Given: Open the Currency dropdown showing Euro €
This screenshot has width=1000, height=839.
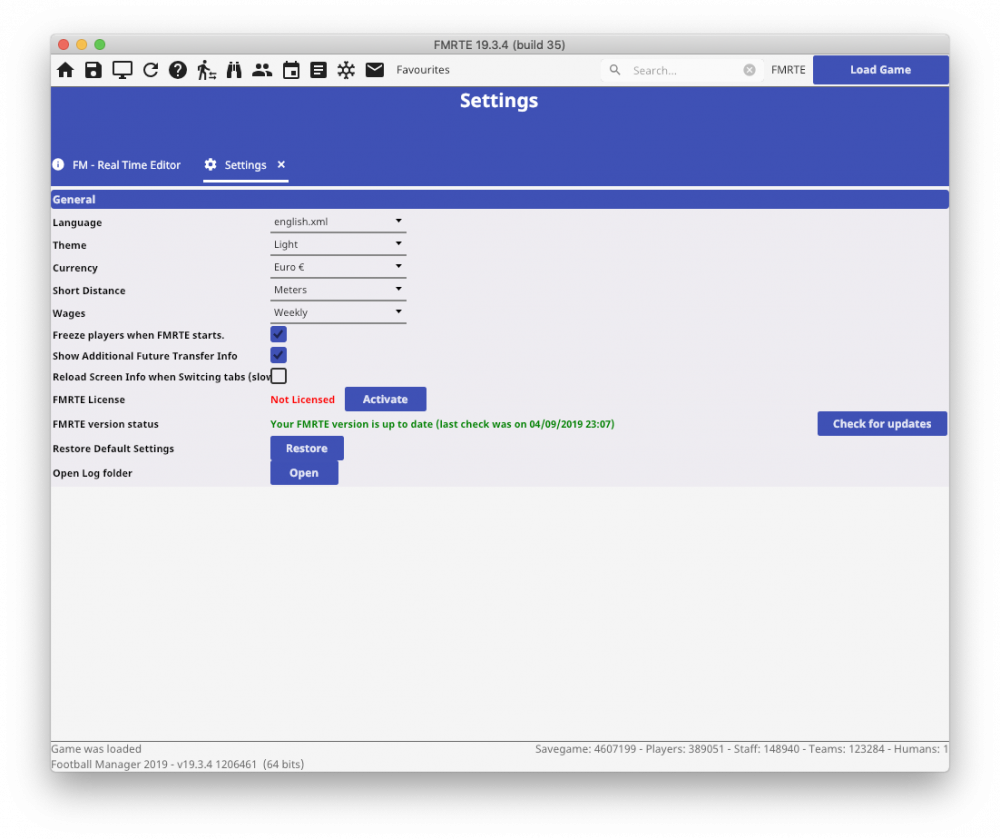Looking at the screenshot, I should 338,267.
